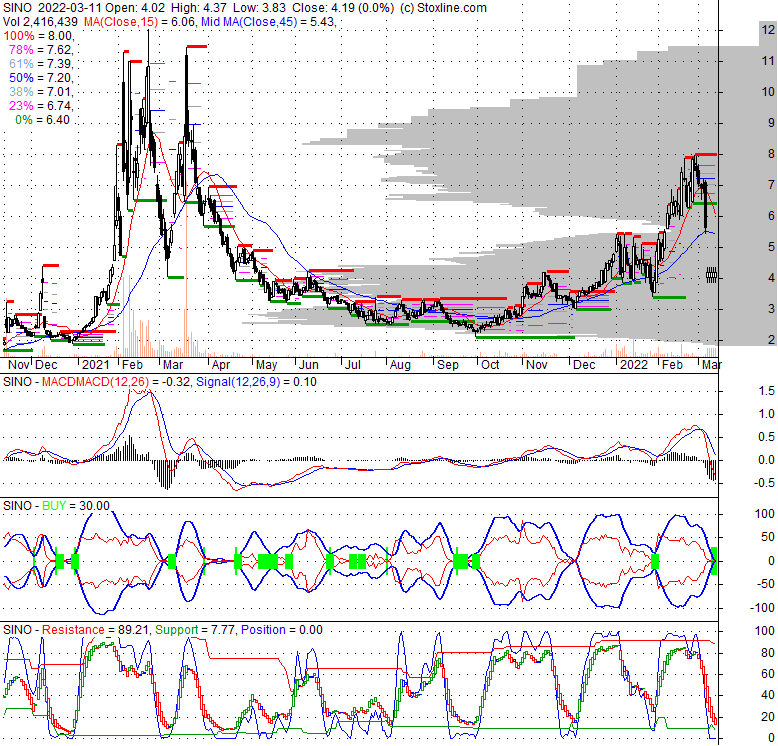The height and width of the screenshot is (746, 778).
Task: Click the Feb label right after 2022
Action: point(672,365)
